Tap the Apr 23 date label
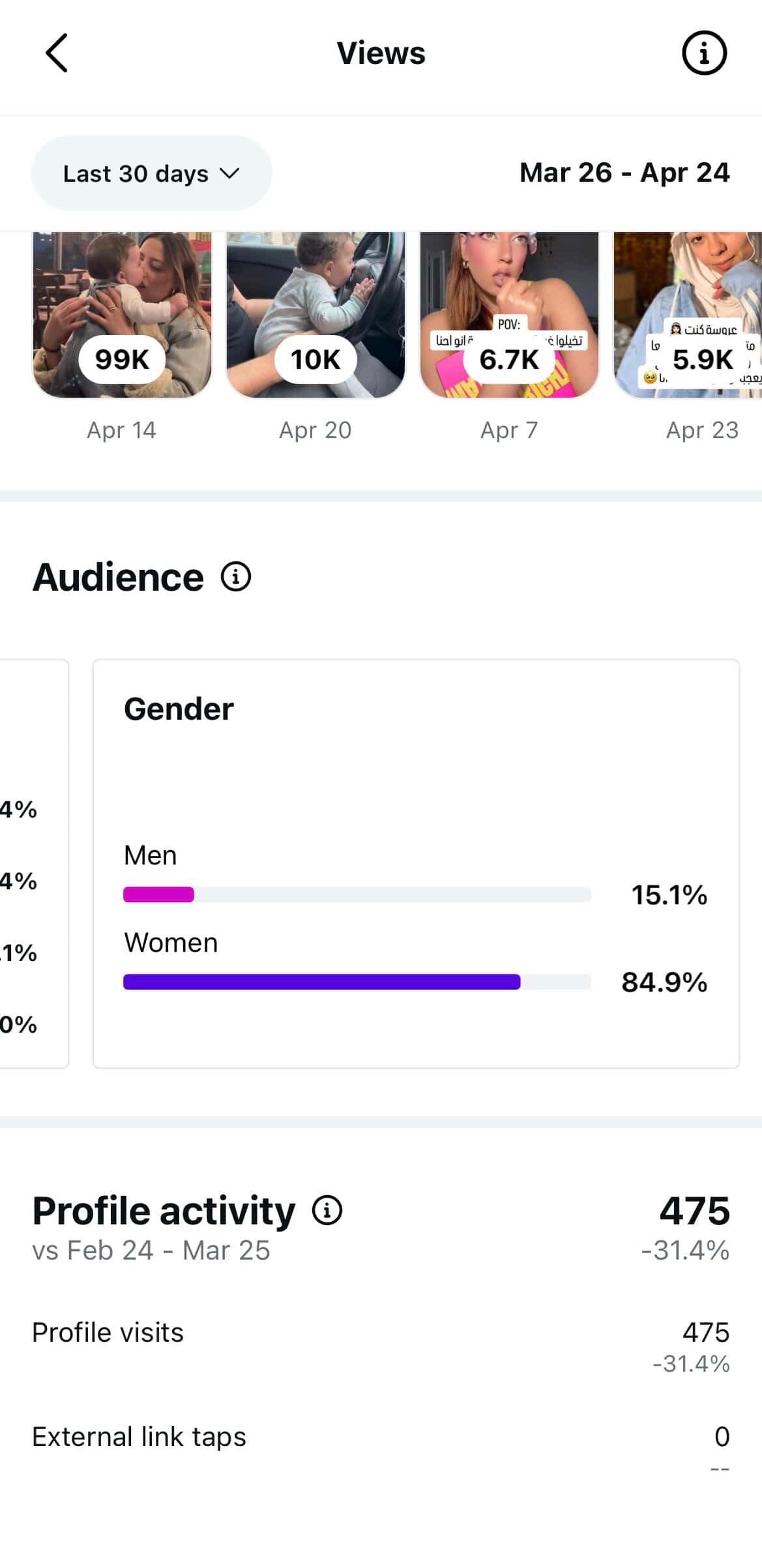 (702, 430)
